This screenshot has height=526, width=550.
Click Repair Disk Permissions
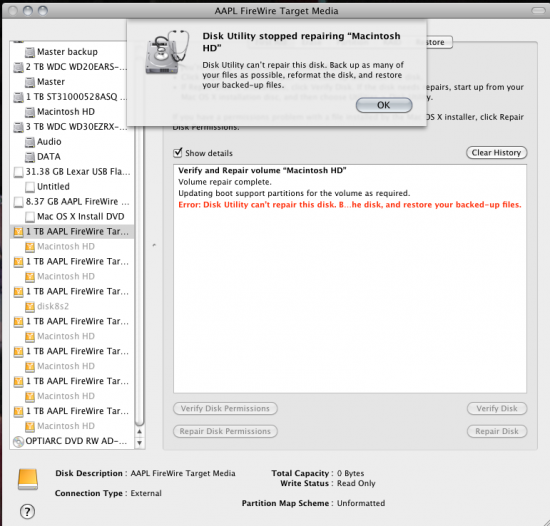point(225,431)
